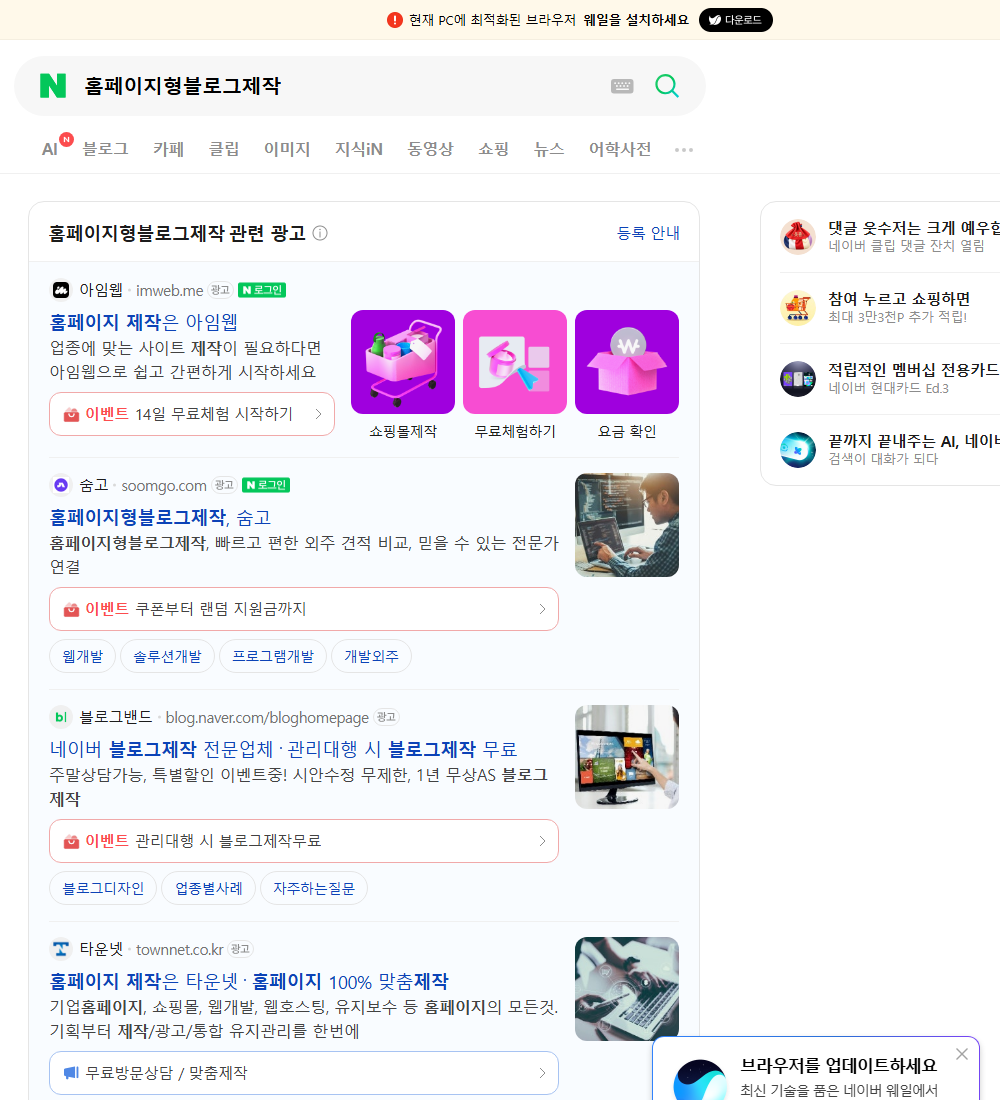
Task: Click the 아임웹 favicon icon
Action: click(x=61, y=290)
